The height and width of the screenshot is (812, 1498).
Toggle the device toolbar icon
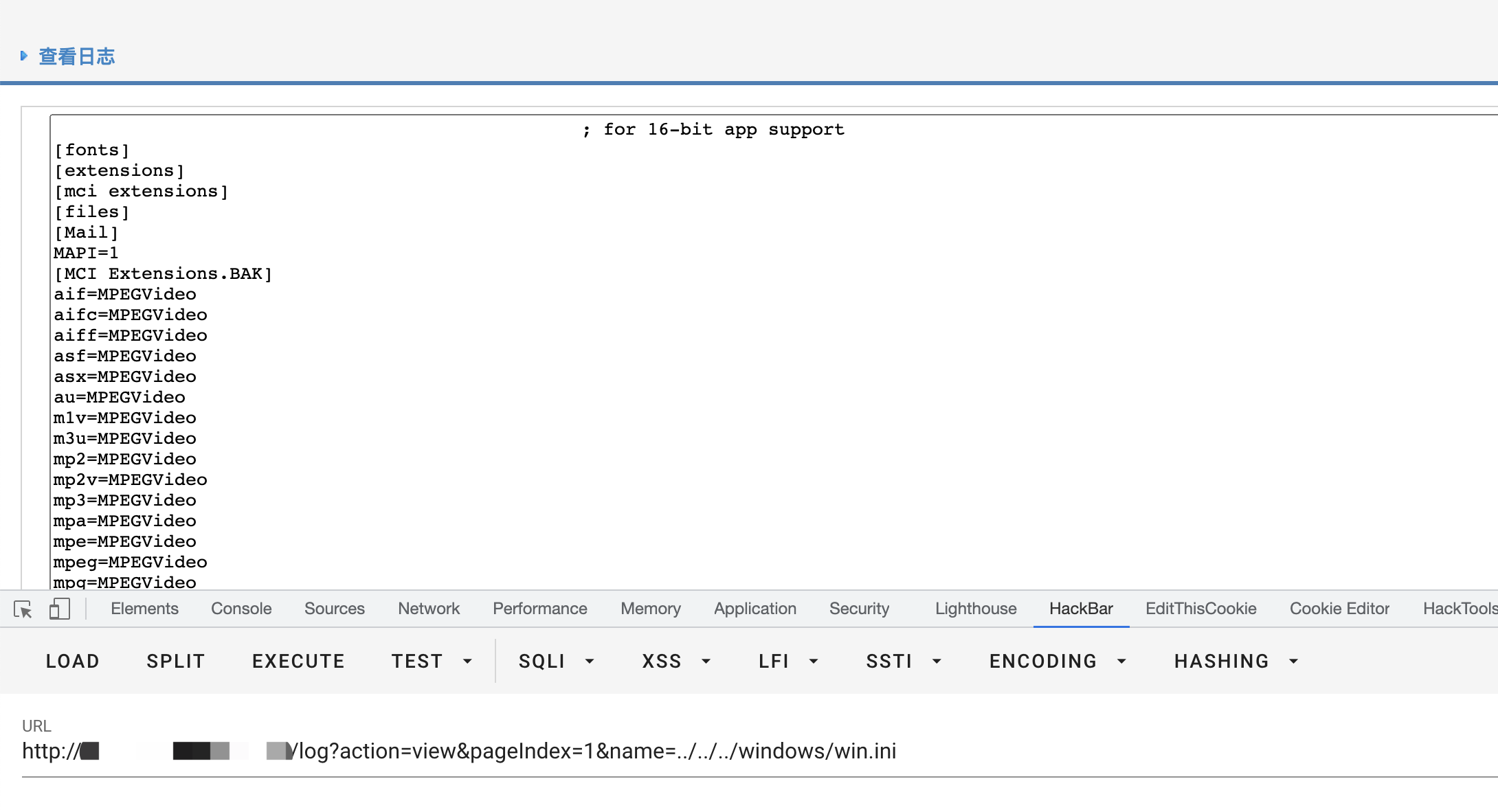point(60,609)
